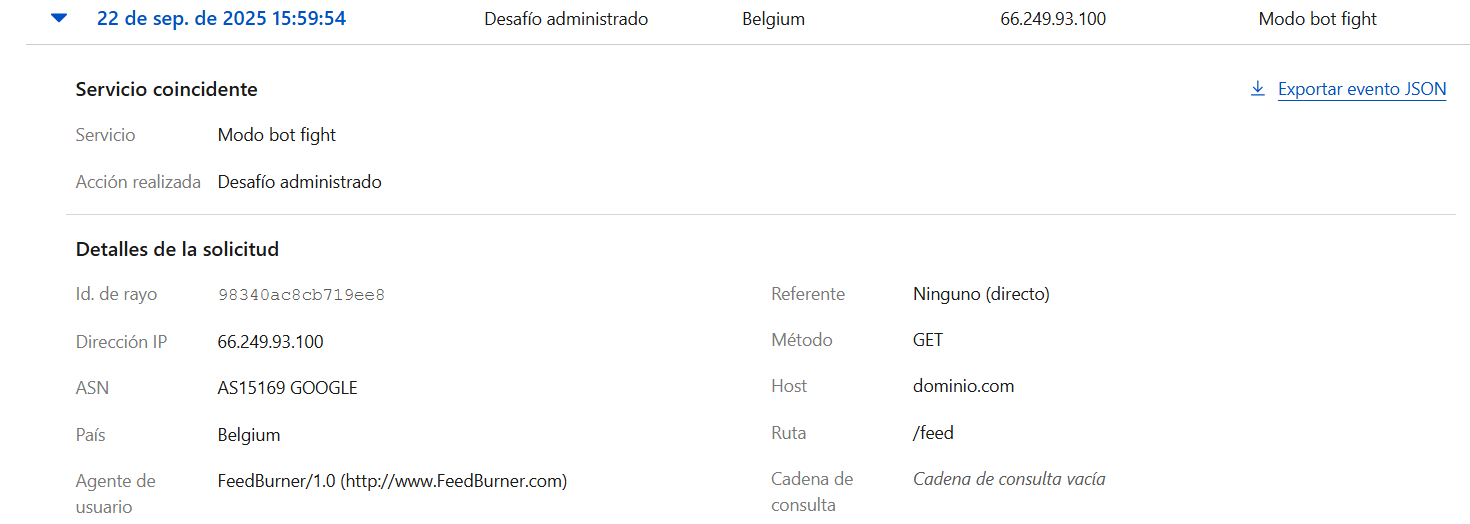Click the event timestamp 22 de sep. de 2025
This screenshot has height=524, width=1470.
(221, 18)
